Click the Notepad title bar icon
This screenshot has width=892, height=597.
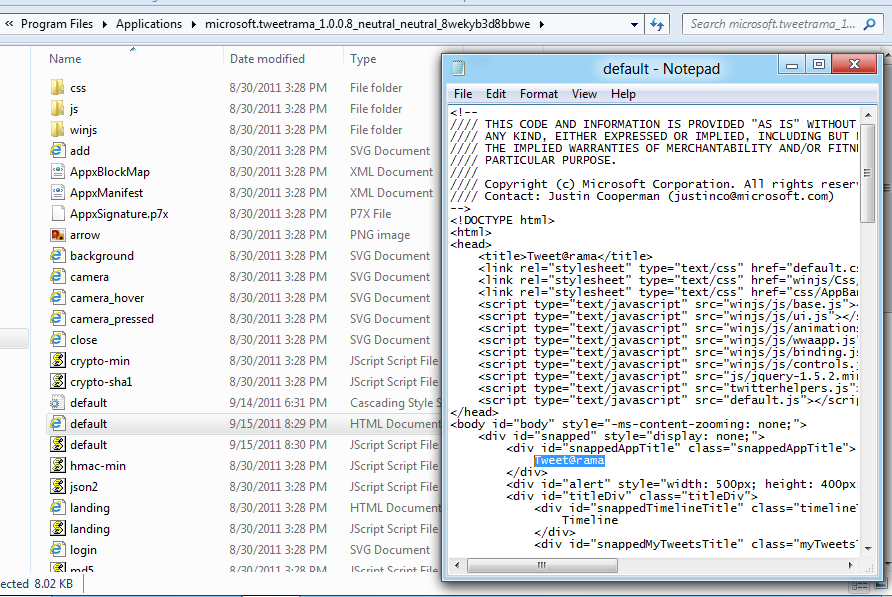tap(459, 69)
